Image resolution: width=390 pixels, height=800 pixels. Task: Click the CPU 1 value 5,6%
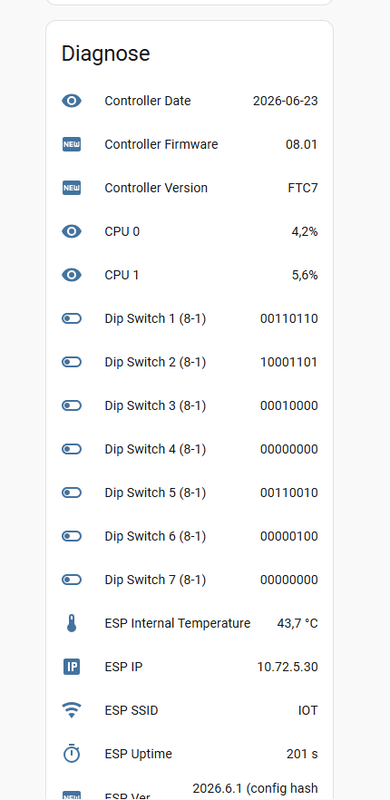tap(305, 276)
